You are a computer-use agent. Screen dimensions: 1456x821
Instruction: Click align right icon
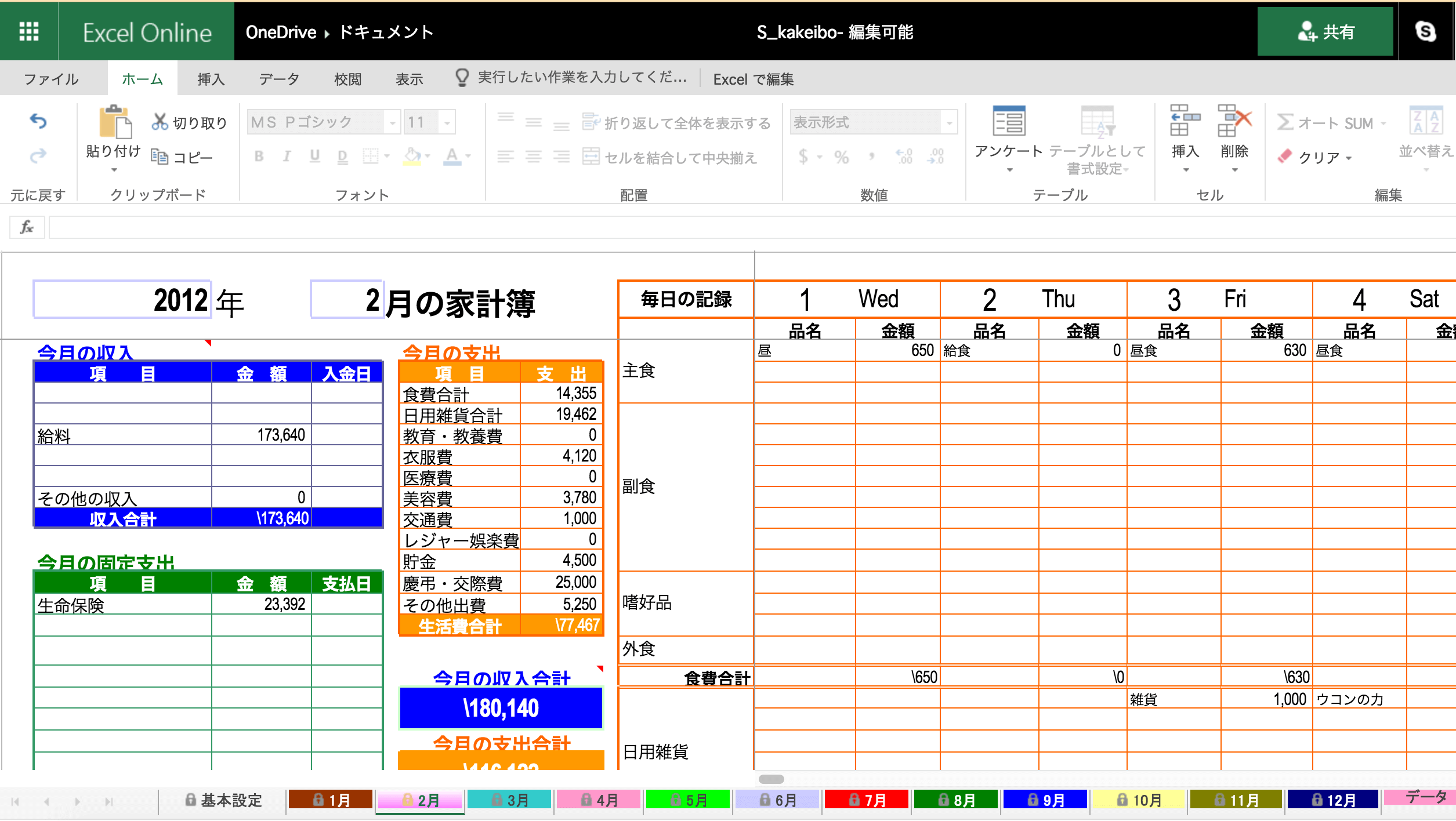pos(562,157)
